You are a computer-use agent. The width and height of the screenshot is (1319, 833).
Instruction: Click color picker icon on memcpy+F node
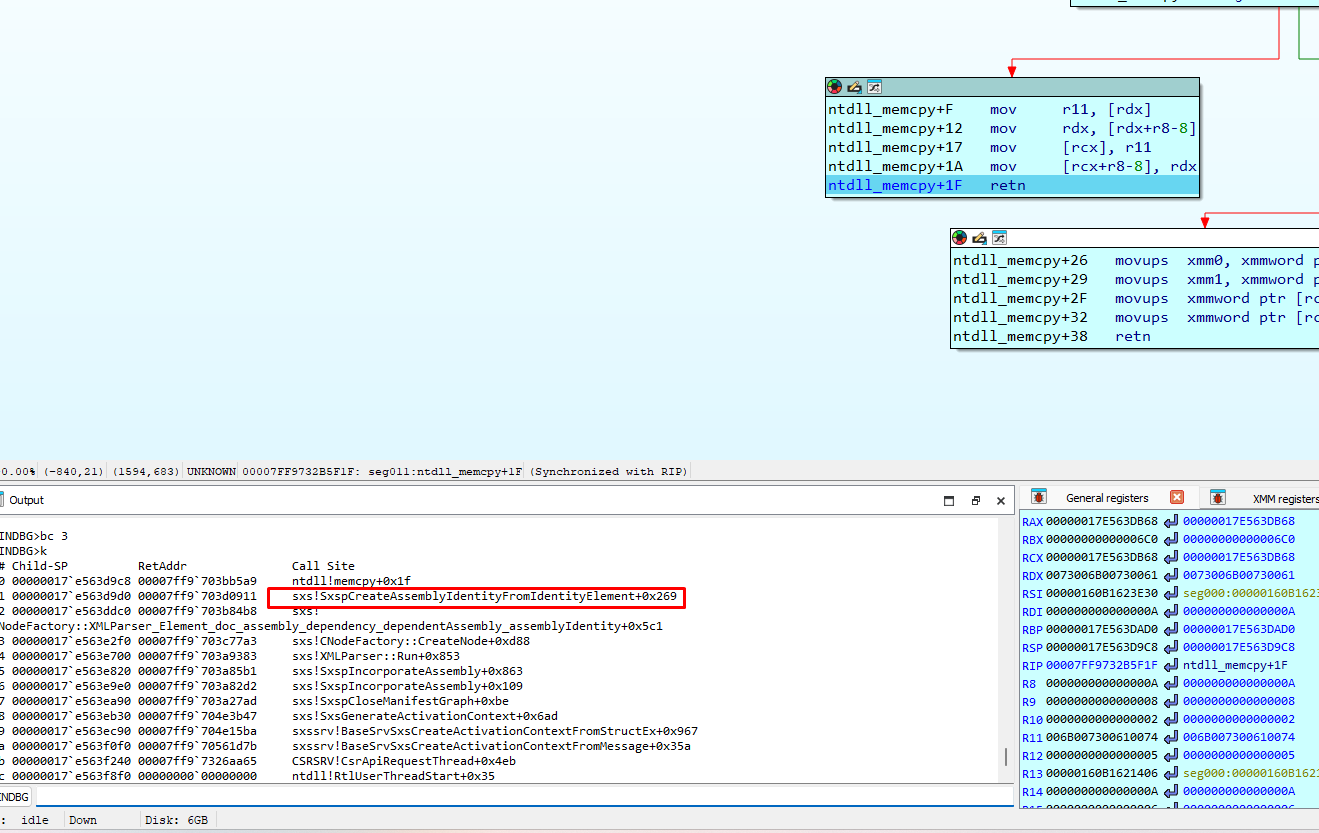835,87
